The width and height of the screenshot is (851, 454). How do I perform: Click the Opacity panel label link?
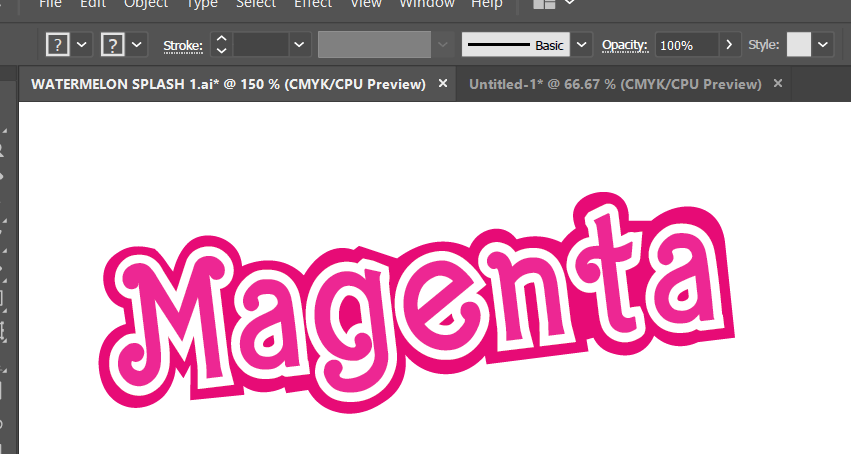pos(625,46)
